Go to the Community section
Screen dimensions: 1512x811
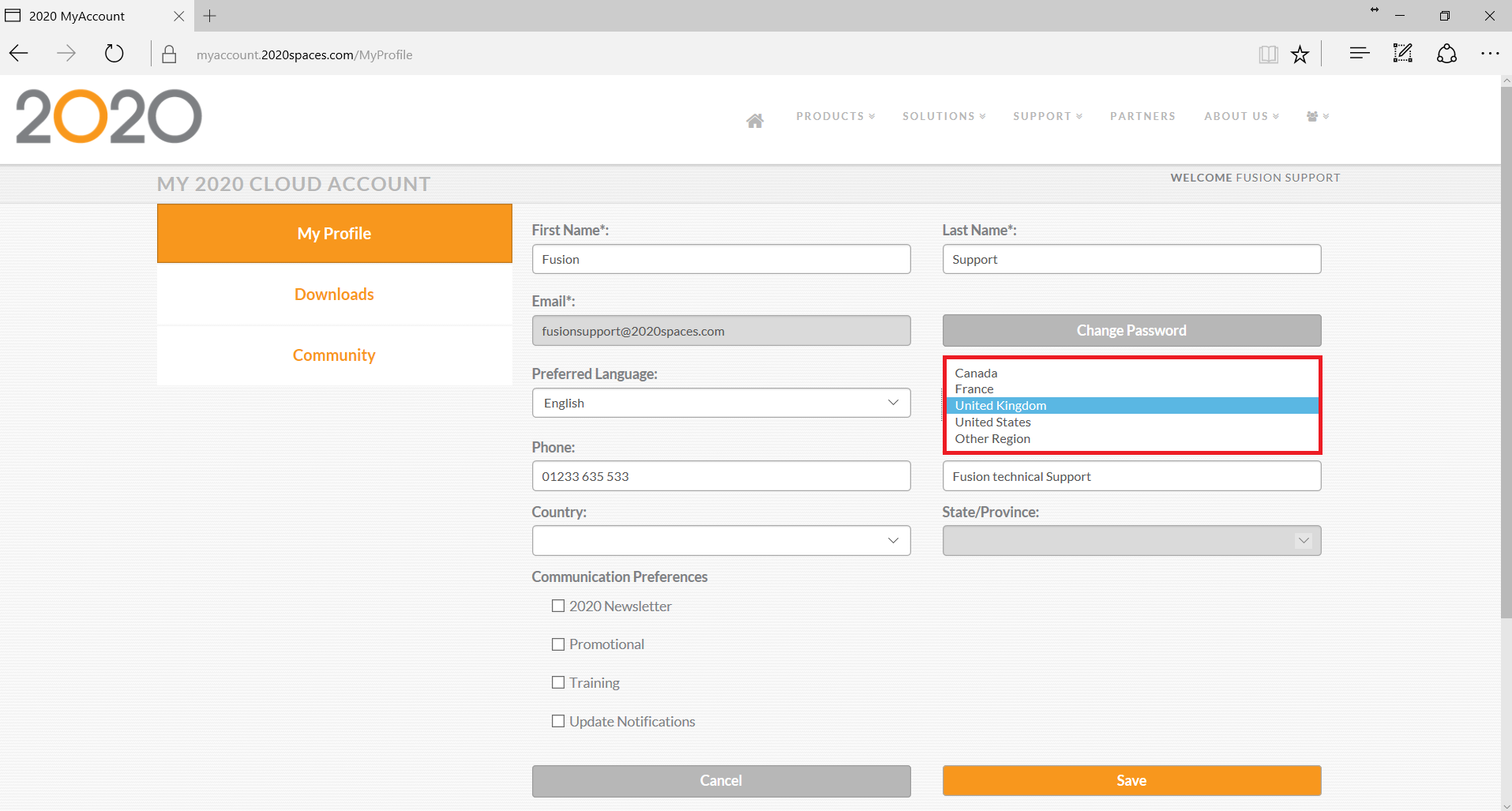[x=335, y=355]
